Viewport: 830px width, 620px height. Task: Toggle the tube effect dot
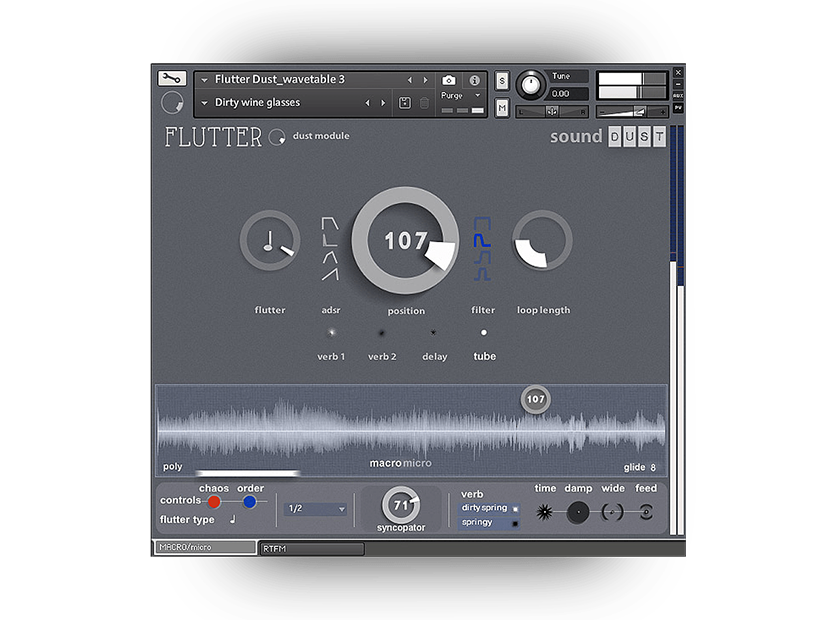483,333
